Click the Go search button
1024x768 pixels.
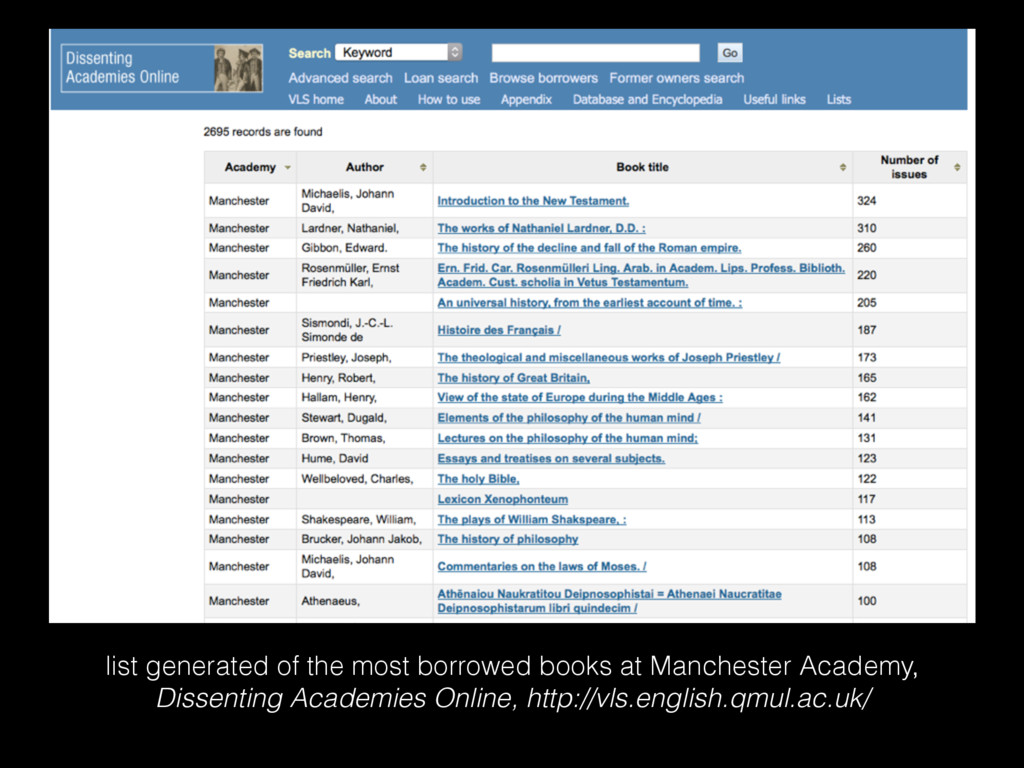(x=729, y=53)
